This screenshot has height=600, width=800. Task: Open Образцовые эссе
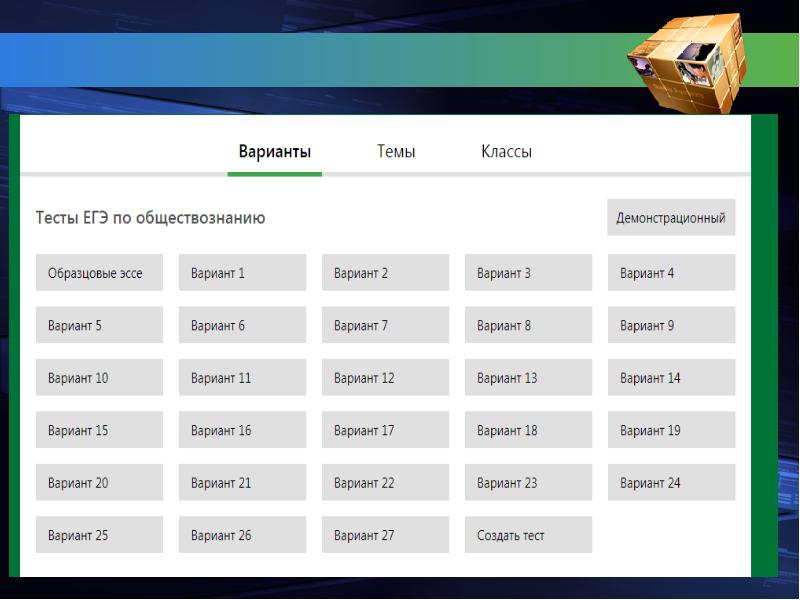99,273
